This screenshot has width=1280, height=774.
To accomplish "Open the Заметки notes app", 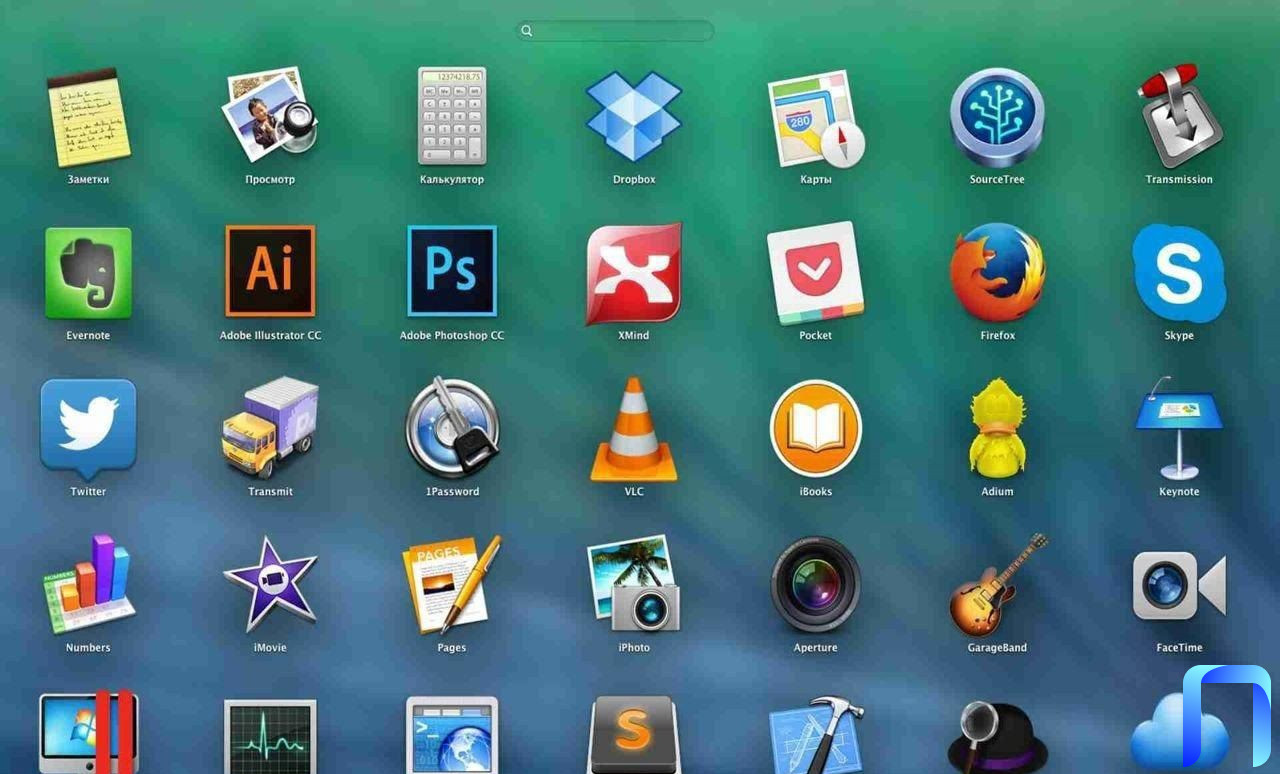I will tap(88, 118).
